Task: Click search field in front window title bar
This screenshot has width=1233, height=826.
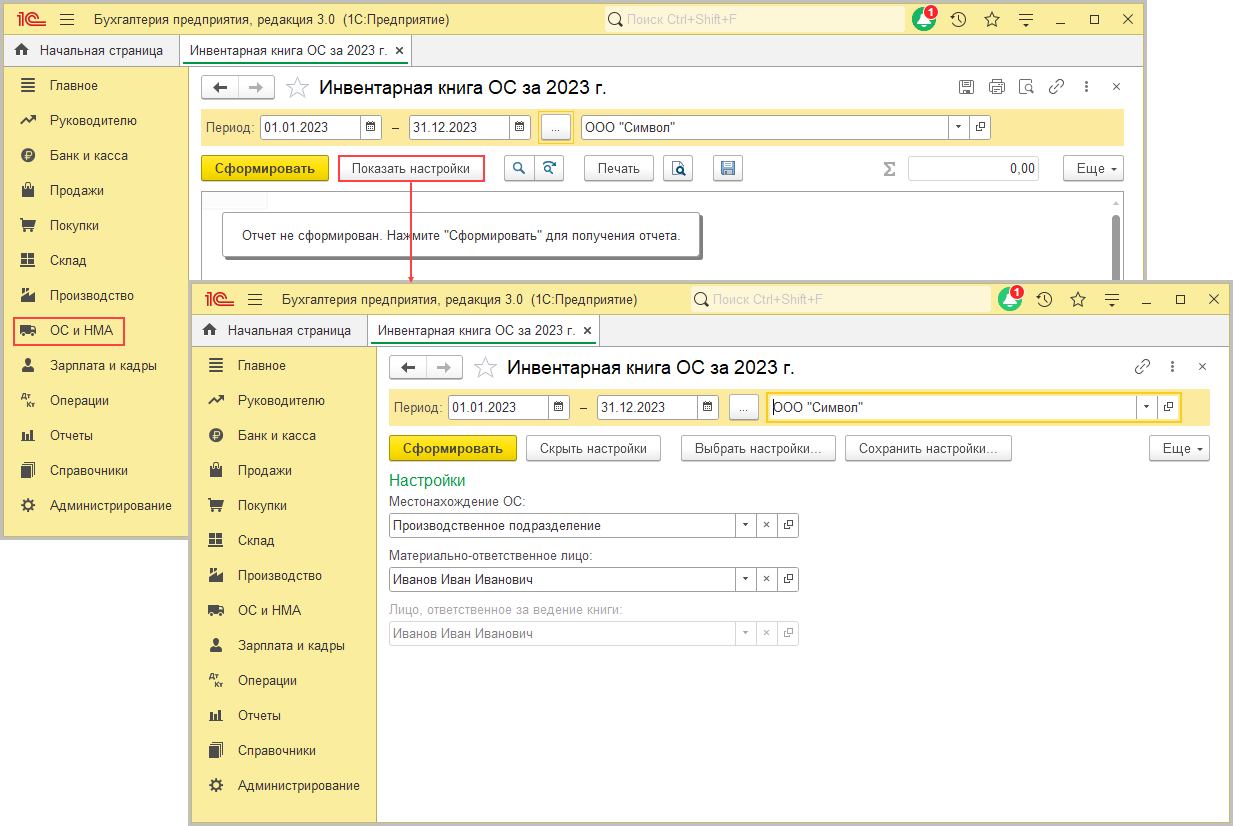Action: [x=839, y=299]
